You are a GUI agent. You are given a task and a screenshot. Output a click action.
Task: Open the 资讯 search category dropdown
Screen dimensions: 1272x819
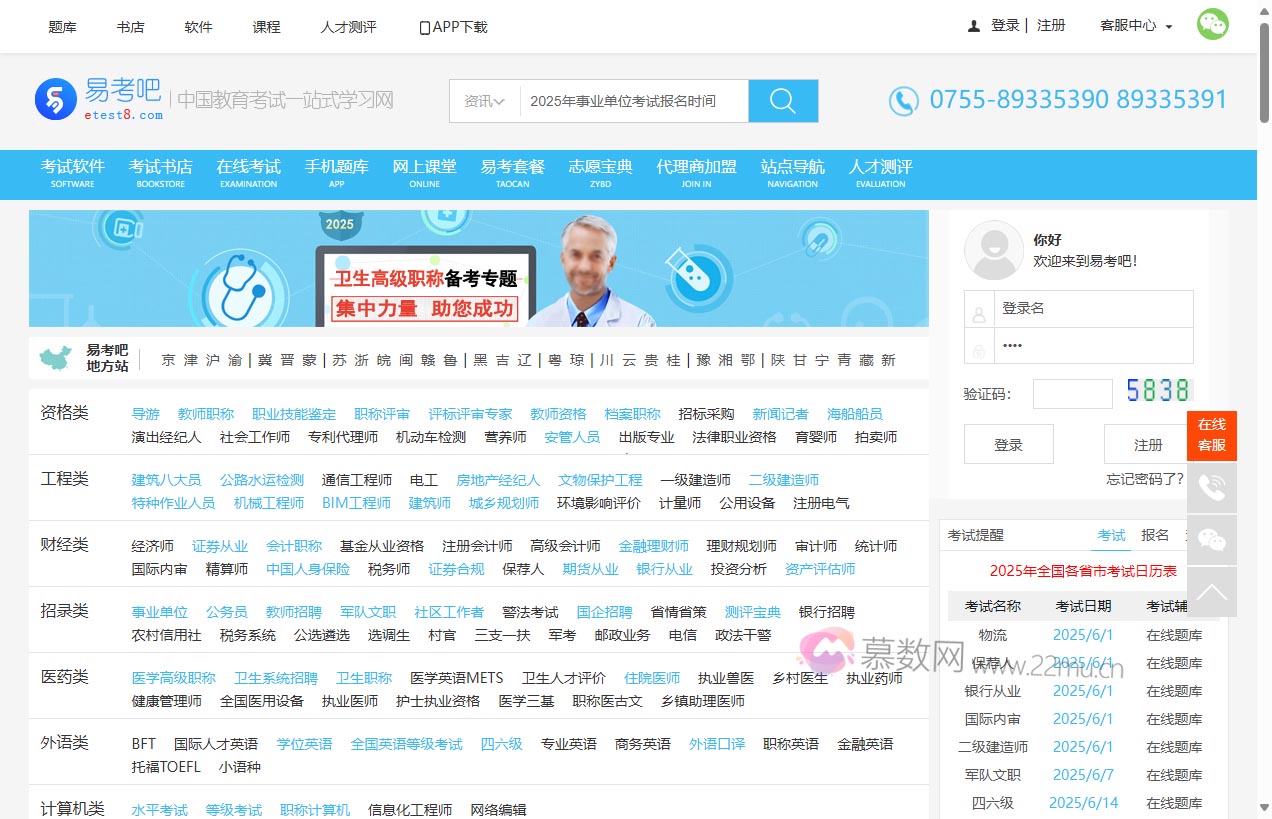click(x=483, y=100)
